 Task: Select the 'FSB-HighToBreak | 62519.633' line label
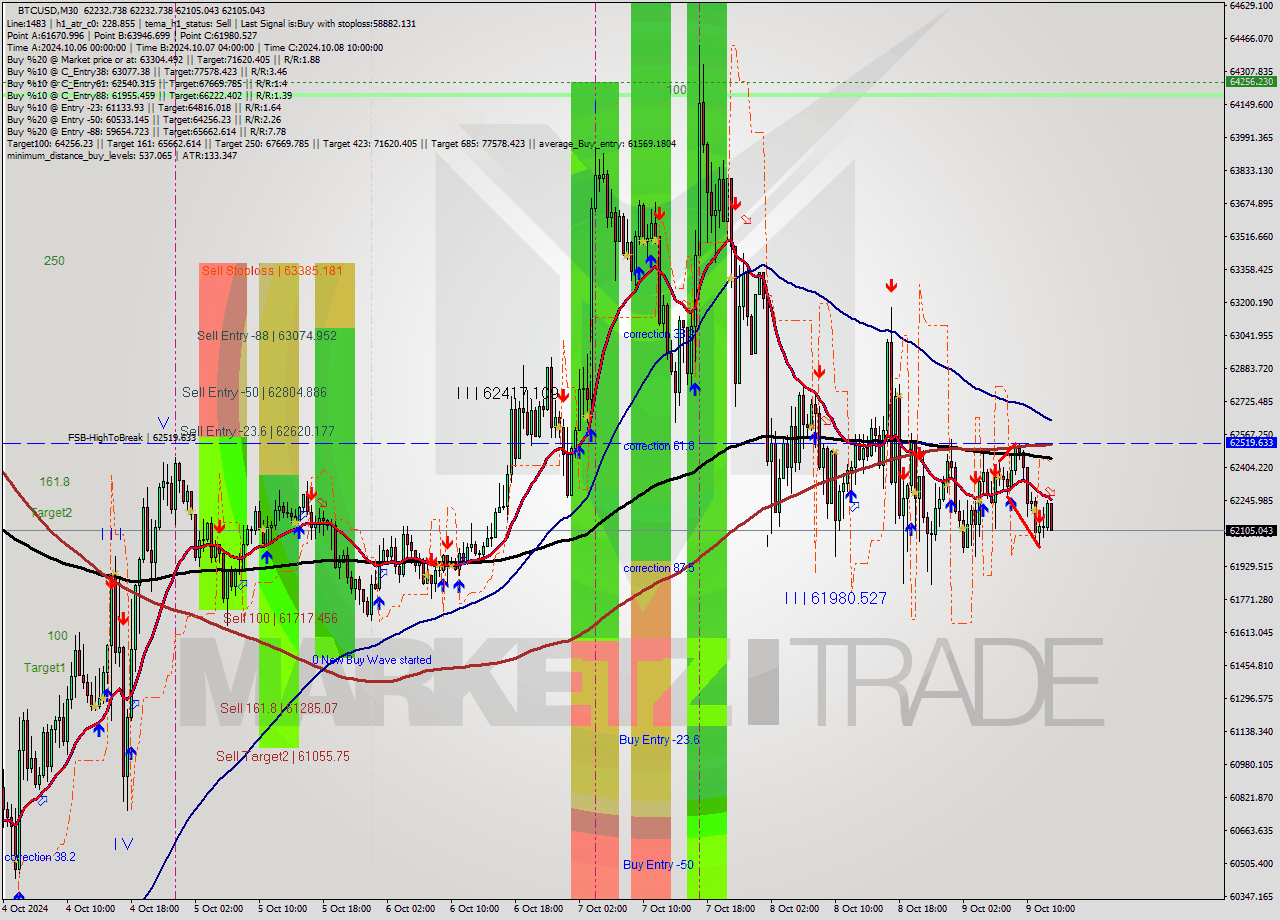pos(132,438)
